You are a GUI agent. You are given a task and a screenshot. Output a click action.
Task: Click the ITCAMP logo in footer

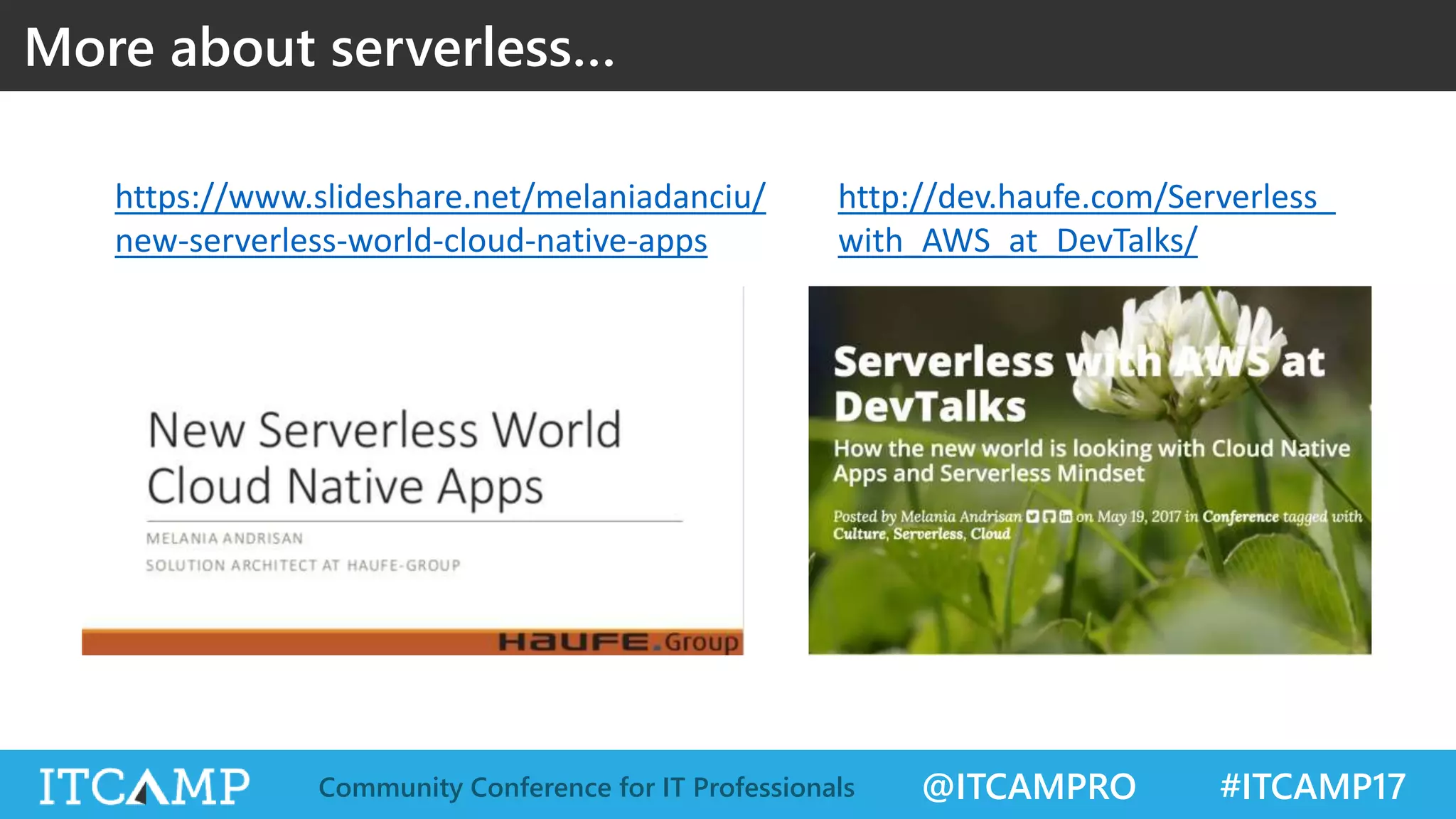[144, 786]
